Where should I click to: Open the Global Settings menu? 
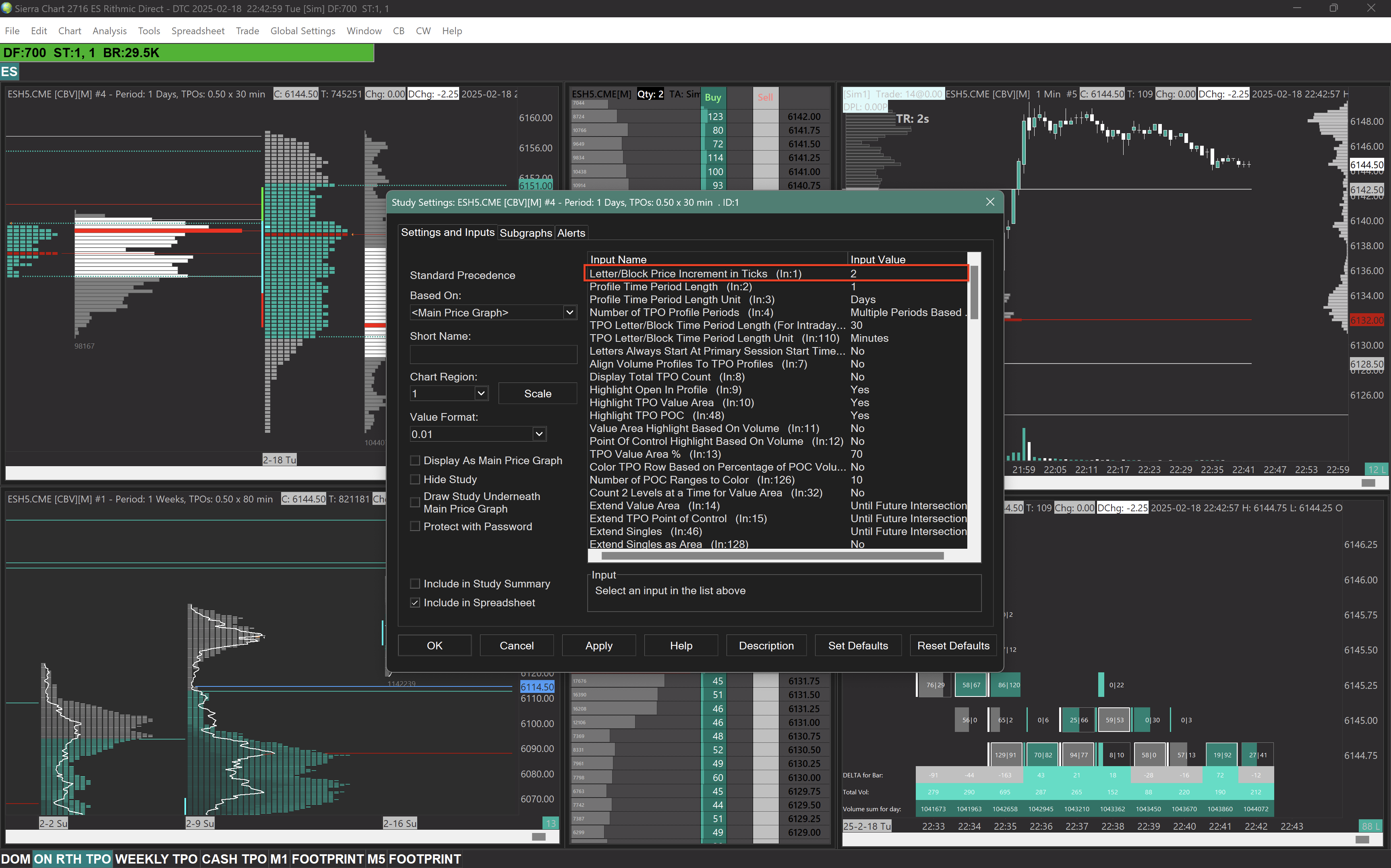(302, 31)
